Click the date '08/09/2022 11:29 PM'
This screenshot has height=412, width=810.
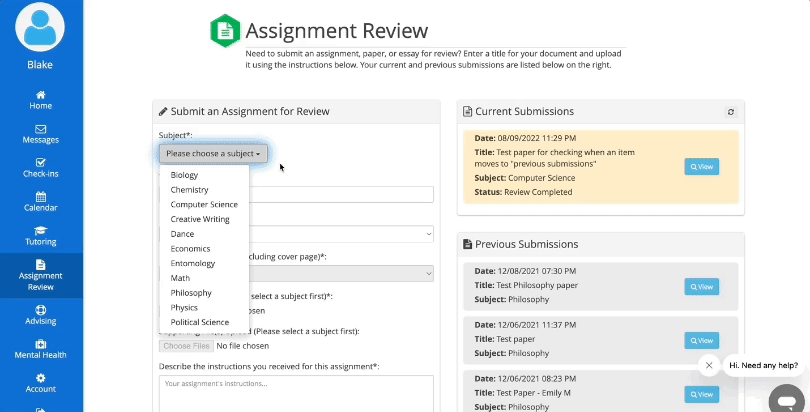(x=537, y=138)
